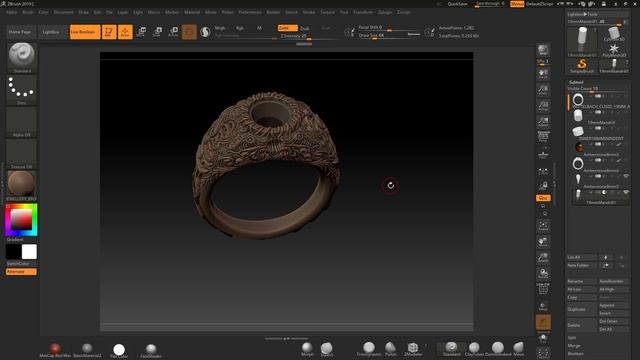Click the List All button
Screen dimensions: 640x360
(x=582, y=258)
